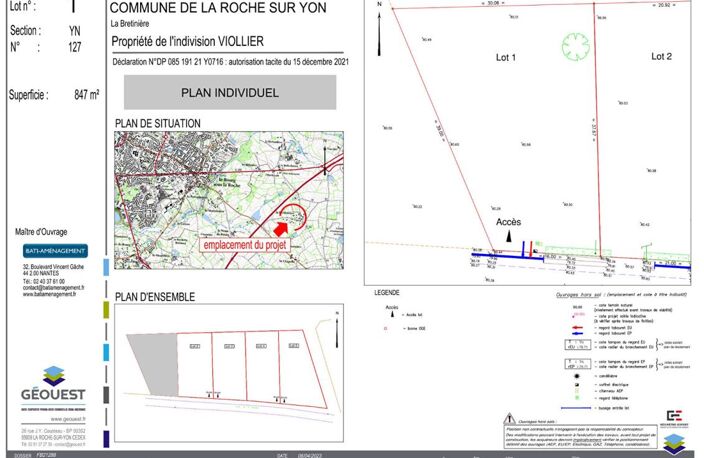Screen dimensions: 704x458
Task: Select the underlined 'Ouvrages hors sol' heading
Action: (579, 295)
